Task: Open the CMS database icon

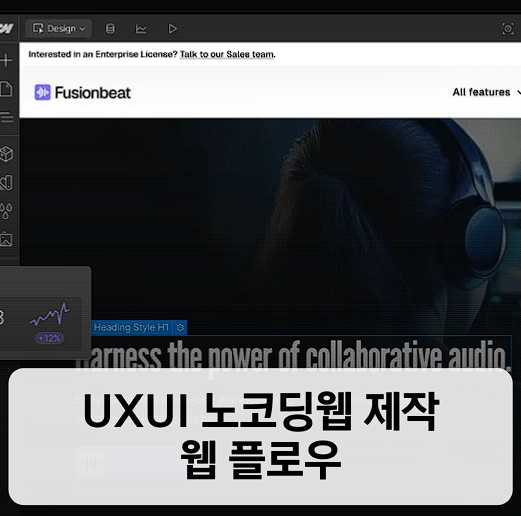Action: pos(110,29)
